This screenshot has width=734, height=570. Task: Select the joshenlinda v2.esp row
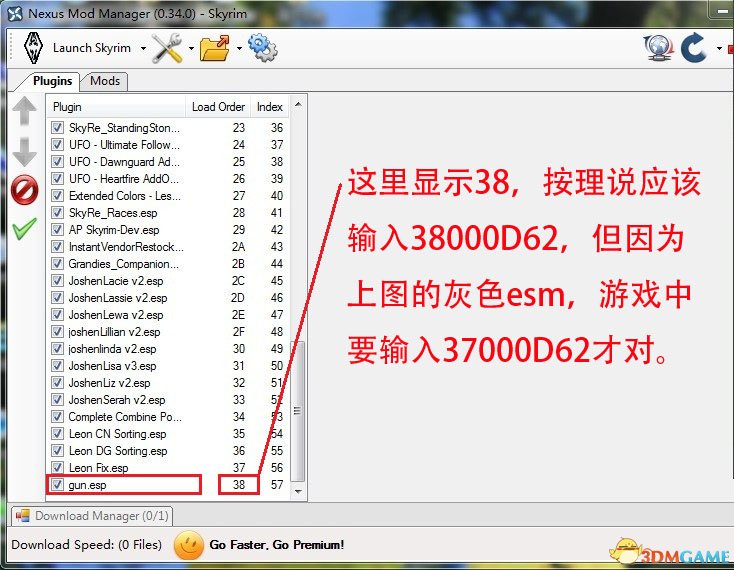click(169, 349)
